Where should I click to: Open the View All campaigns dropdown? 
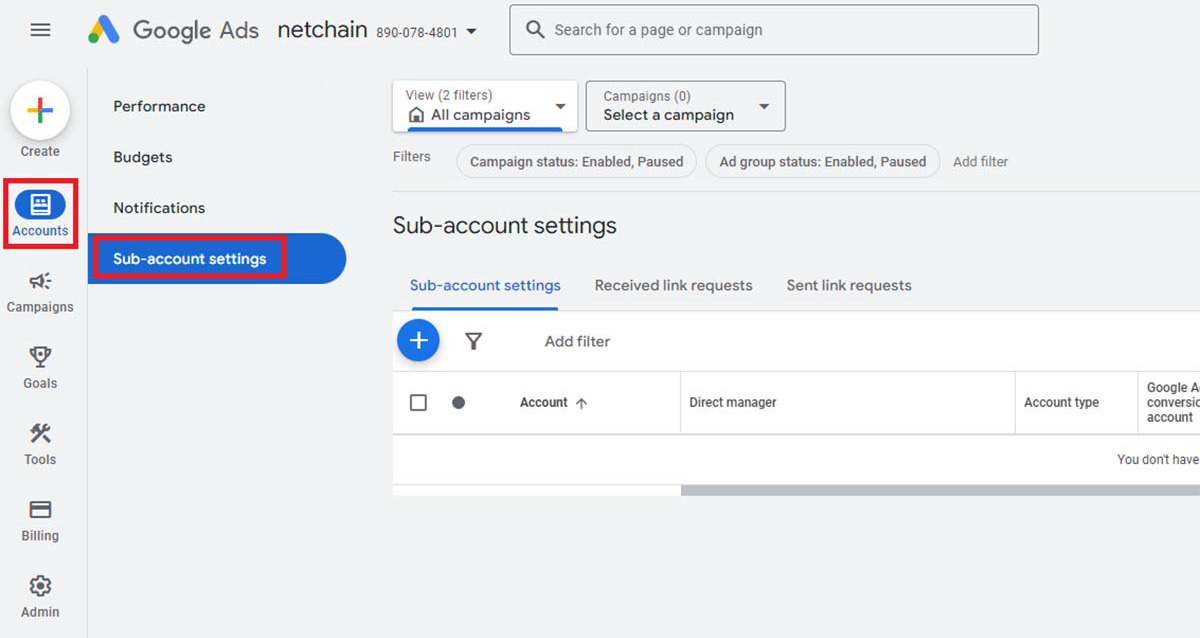(x=485, y=106)
